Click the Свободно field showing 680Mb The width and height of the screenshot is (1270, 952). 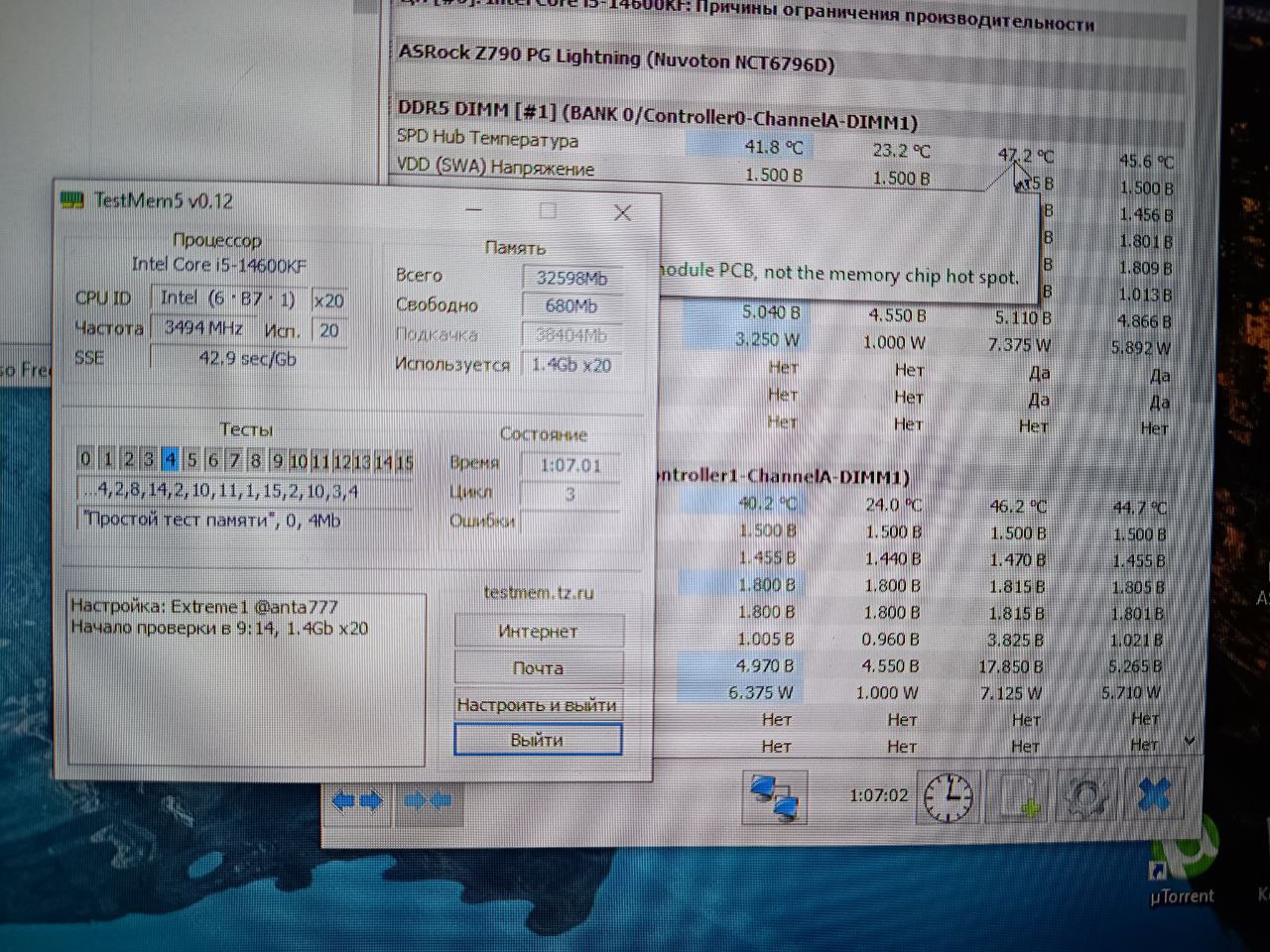click(572, 306)
